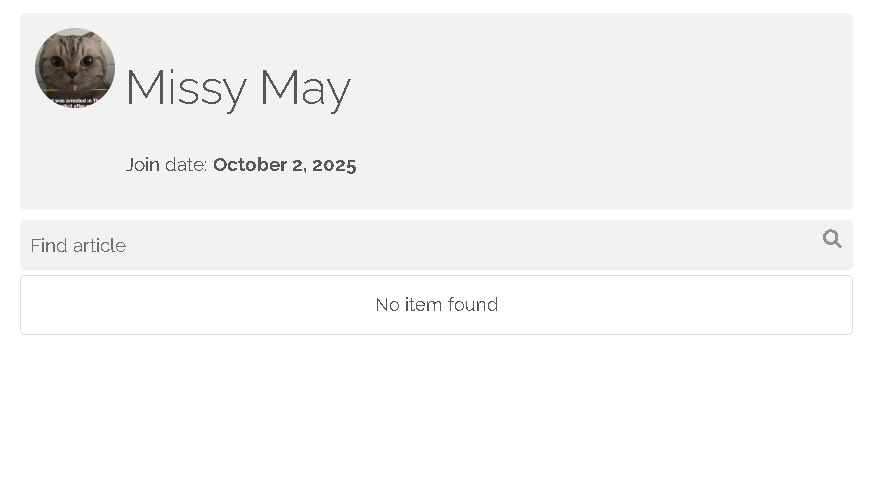Click the year 2025 in the join date
The width and height of the screenshot is (870, 483).
334,165
